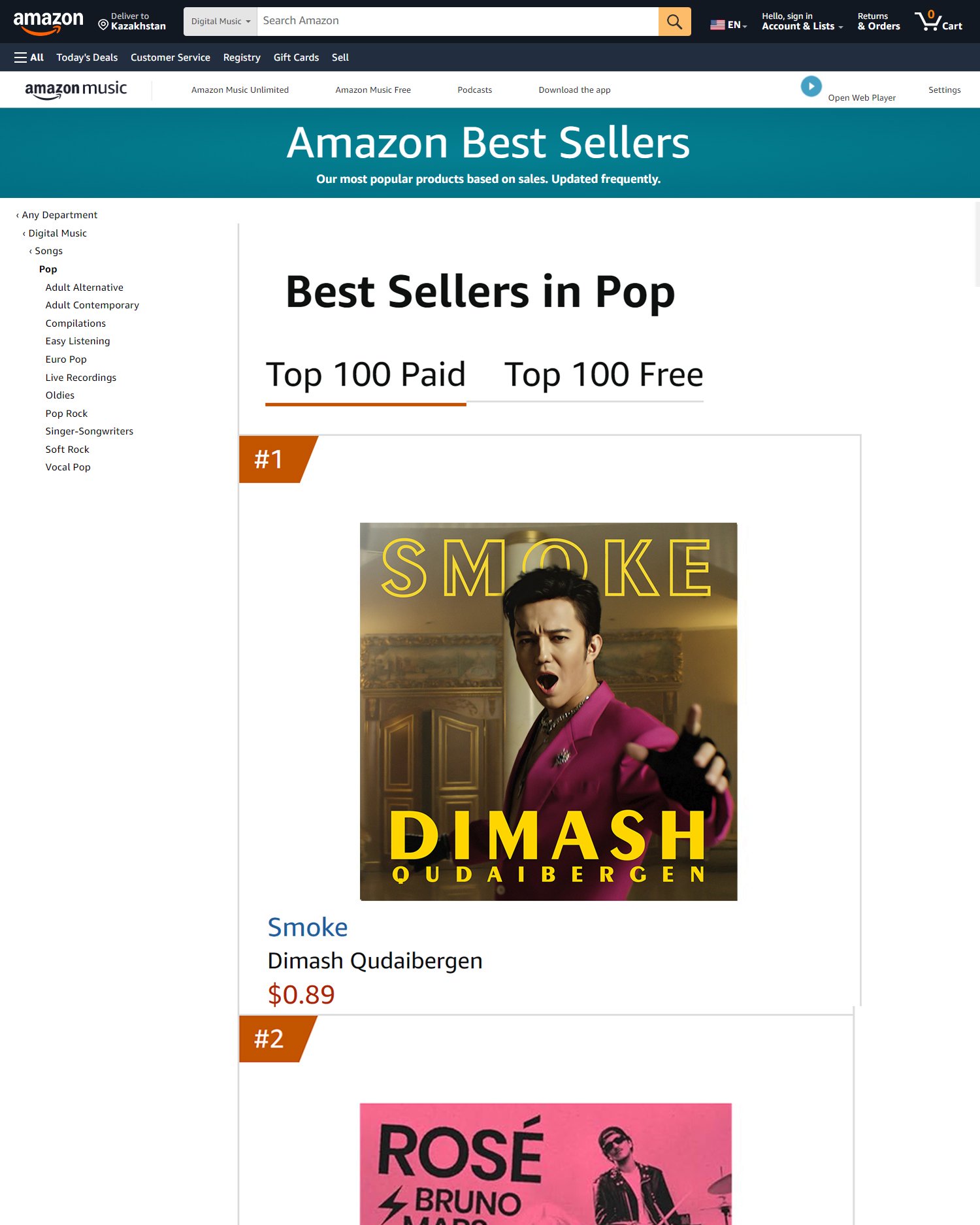Open the Smoke album cover thumbnail
The width and height of the screenshot is (980, 1225).
[x=549, y=711]
